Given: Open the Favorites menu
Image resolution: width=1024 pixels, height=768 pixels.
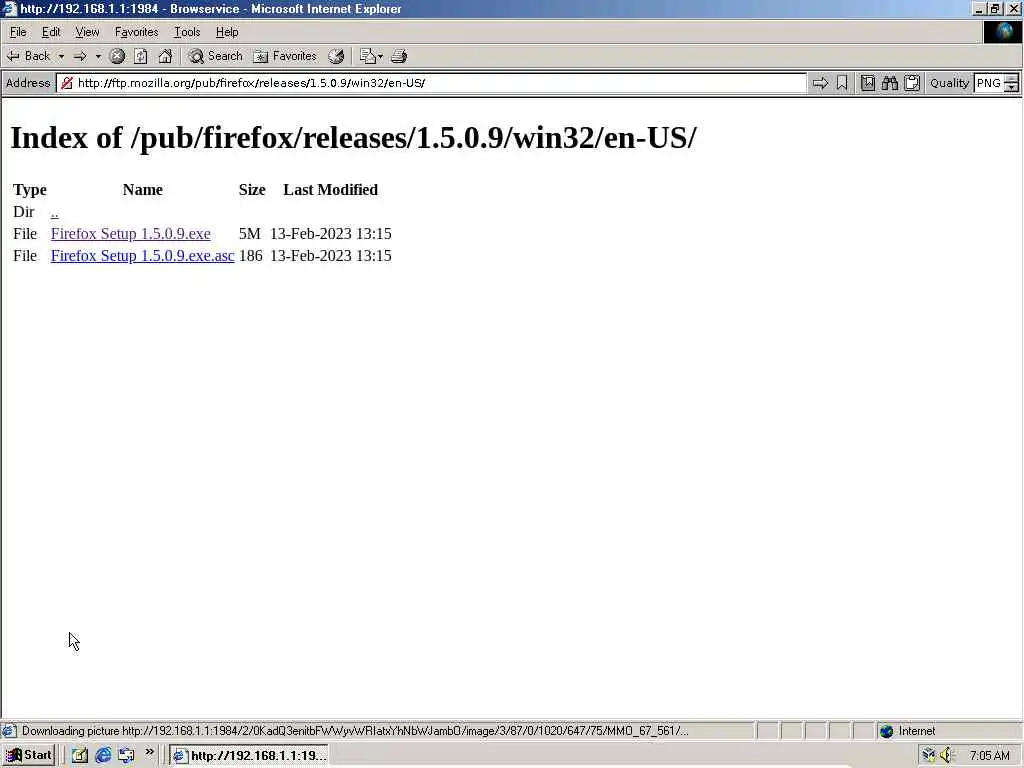Looking at the screenshot, I should 136,32.
